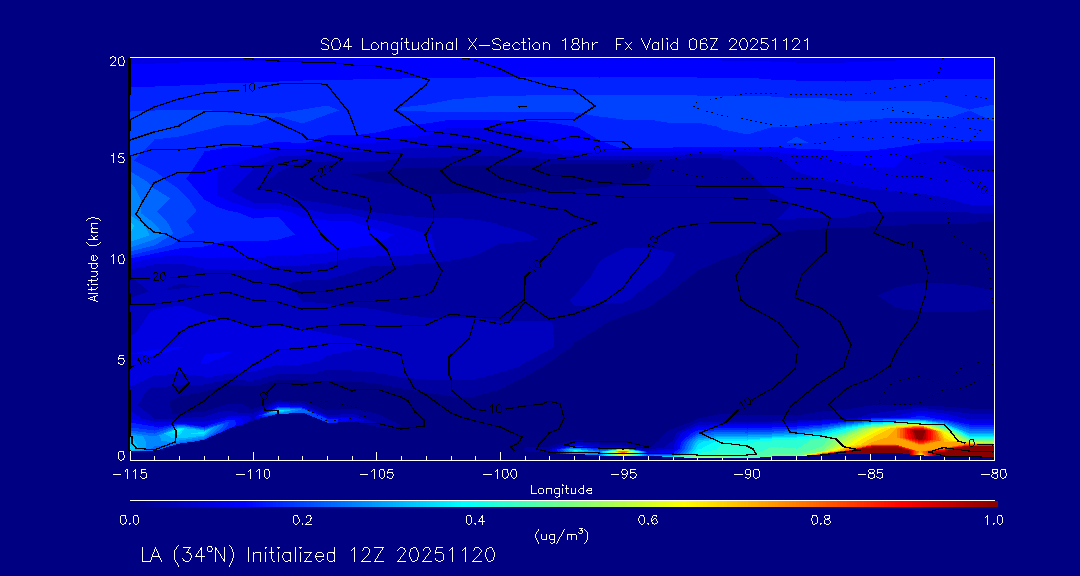Click colorbar label "0.8"

821,520
